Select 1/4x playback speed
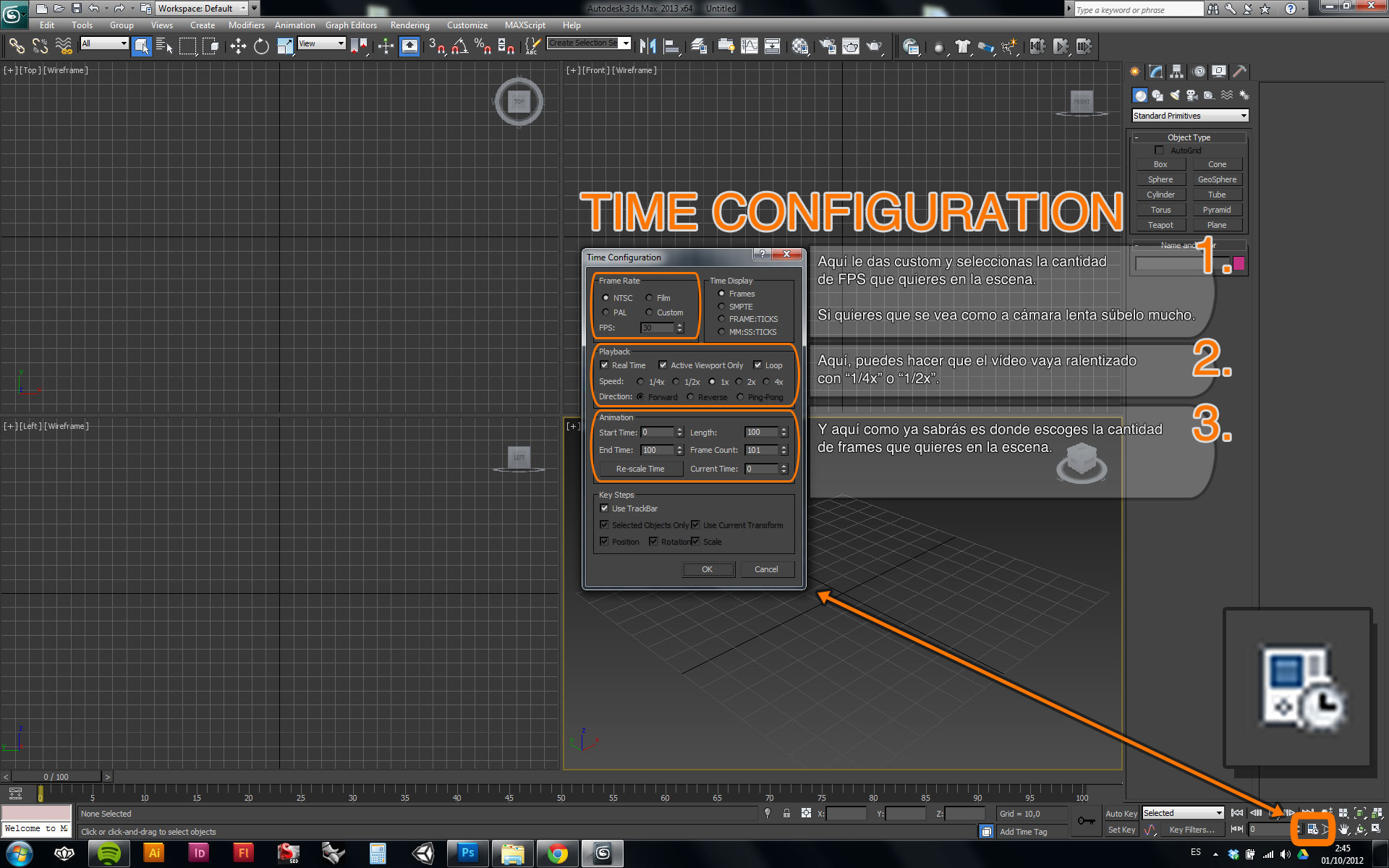The image size is (1389, 868). click(640, 382)
